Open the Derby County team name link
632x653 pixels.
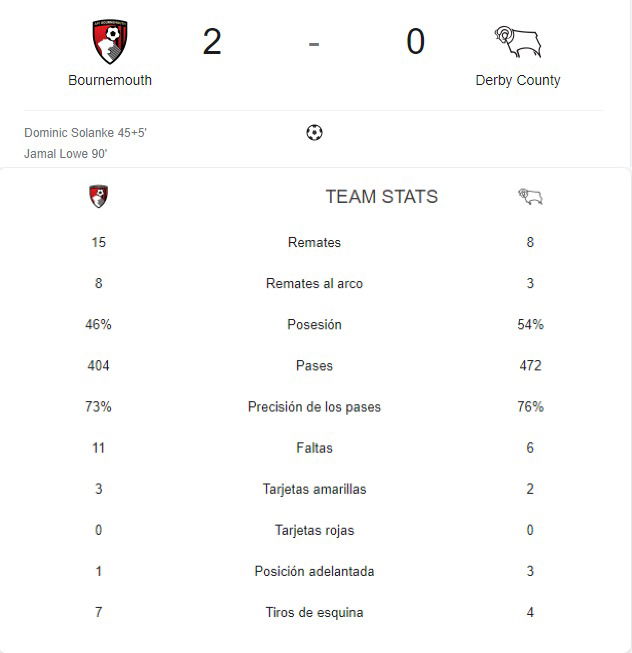[518, 80]
